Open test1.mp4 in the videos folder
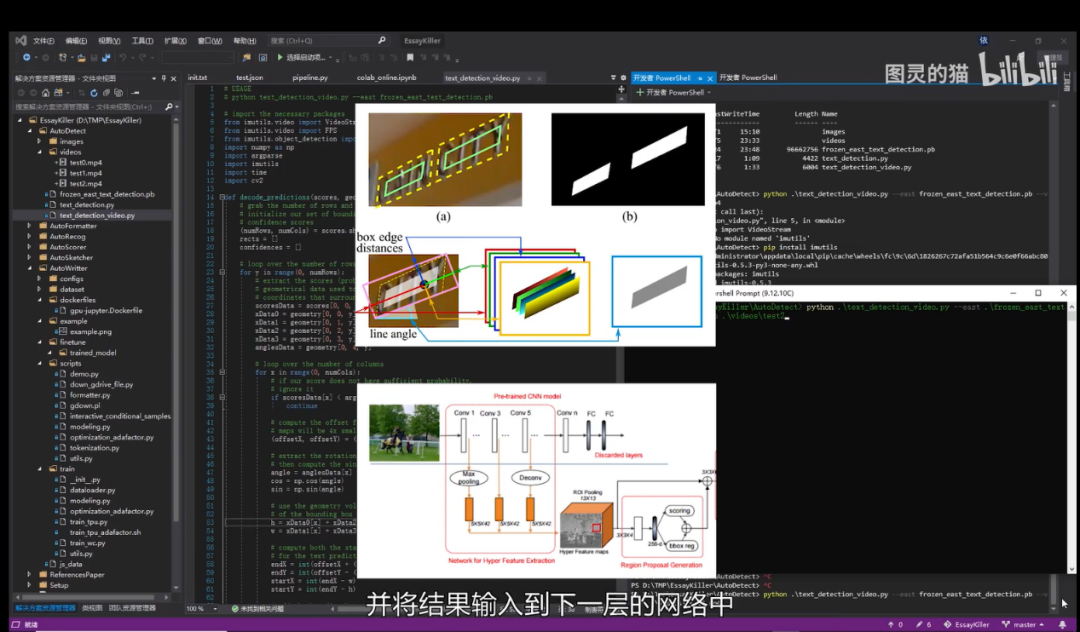The height and width of the screenshot is (632, 1080). point(86,173)
